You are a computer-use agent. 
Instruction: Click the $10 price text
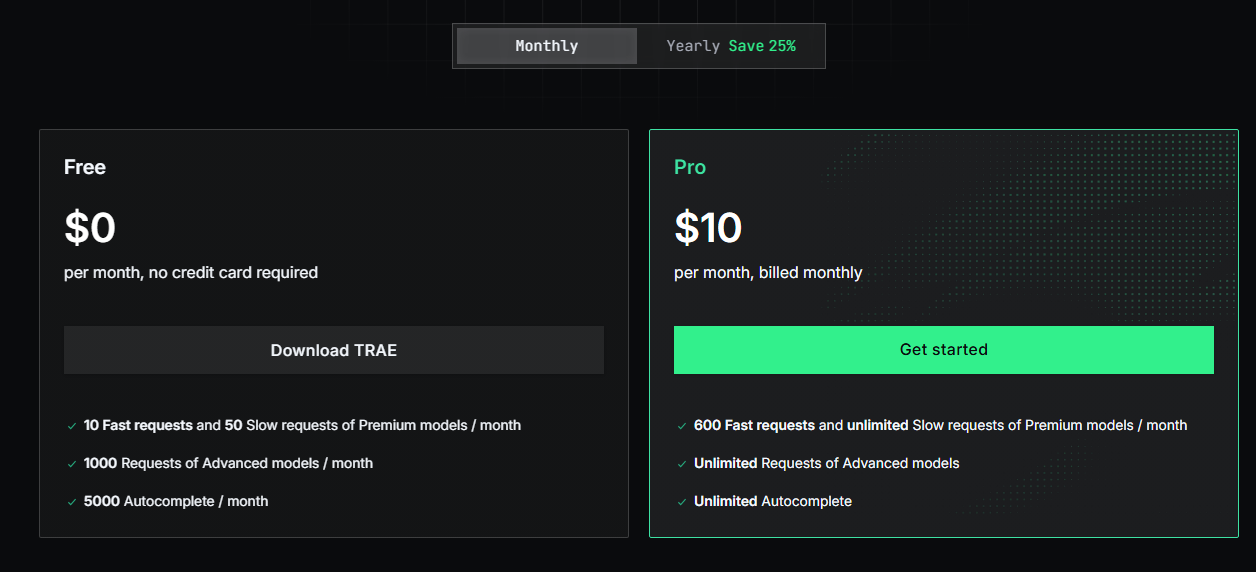708,228
